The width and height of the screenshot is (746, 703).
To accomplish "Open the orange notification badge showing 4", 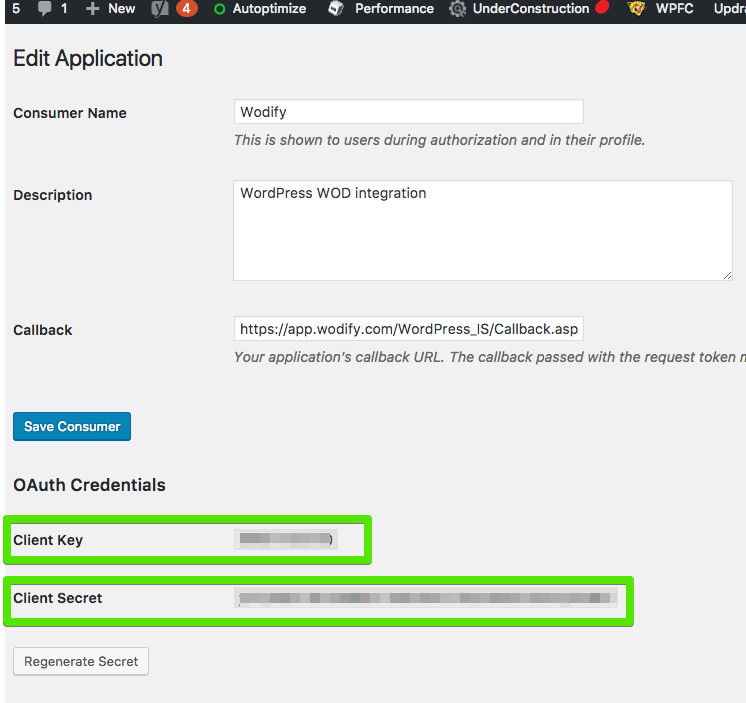I will [186, 9].
